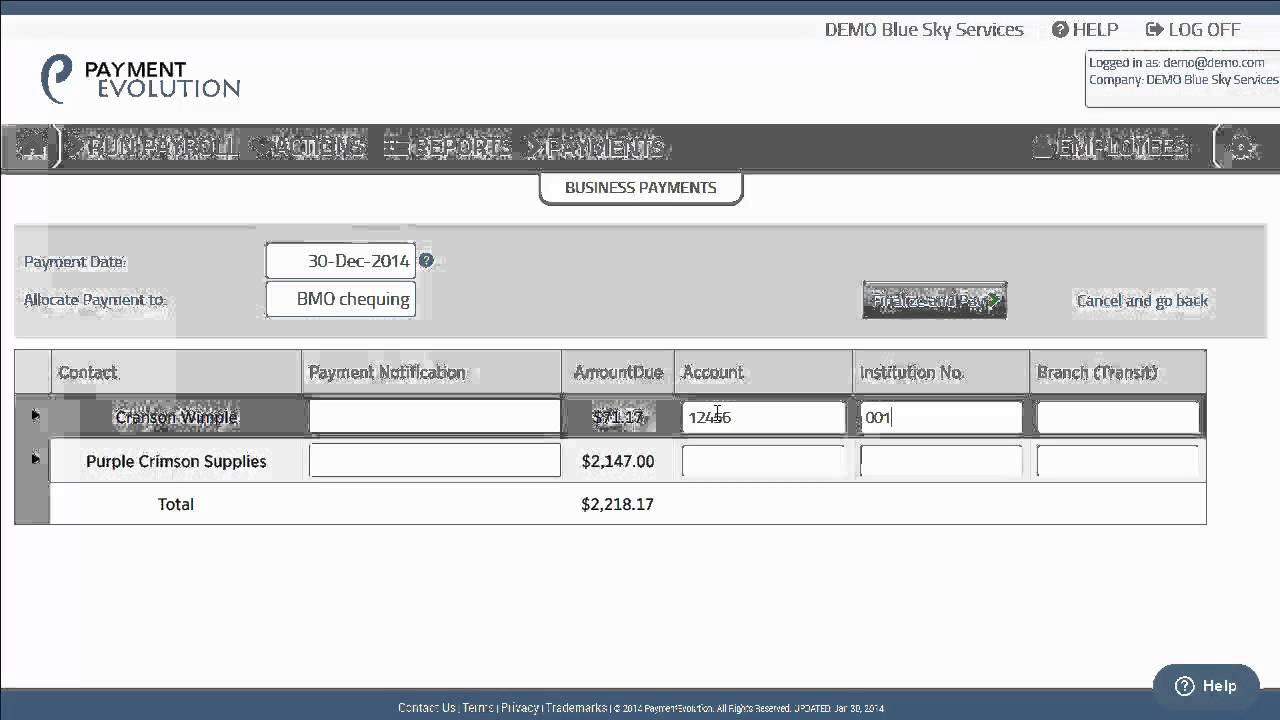
Task: Open the settings gear icon
Action: click(x=1242, y=148)
